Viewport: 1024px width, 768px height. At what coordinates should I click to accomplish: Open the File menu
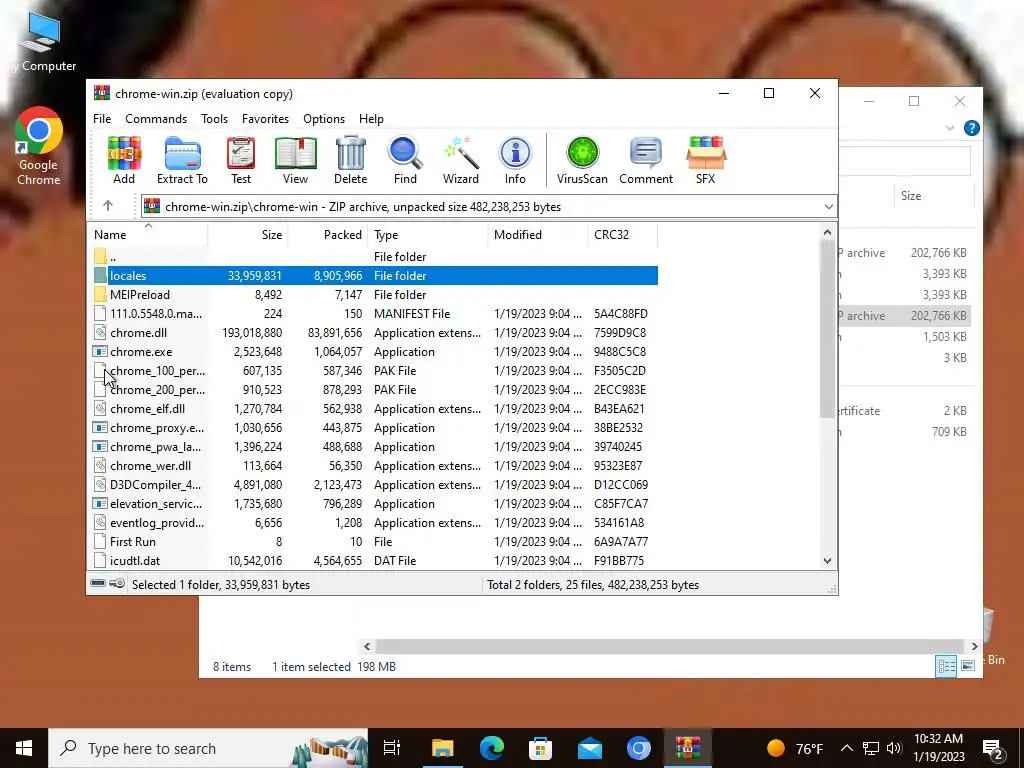coord(102,119)
